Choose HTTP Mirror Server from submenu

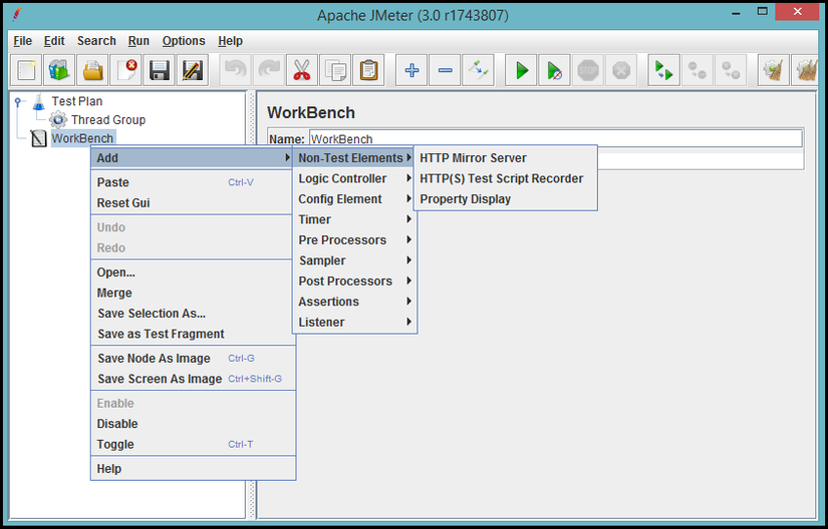pyautogui.click(x=473, y=158)
